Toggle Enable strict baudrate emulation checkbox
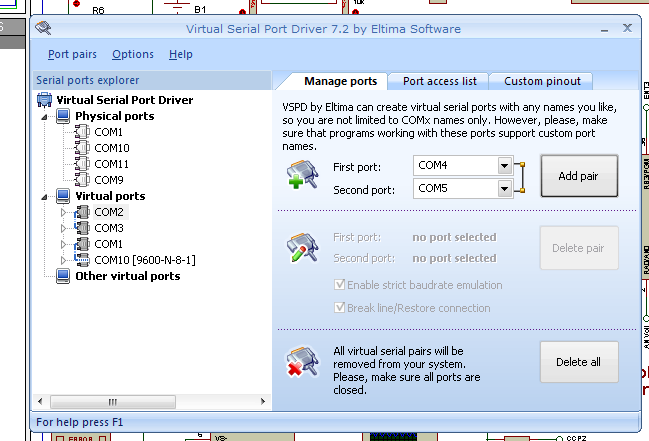The width and height of the screenshot is (649, 441). (x=340, y=286)
